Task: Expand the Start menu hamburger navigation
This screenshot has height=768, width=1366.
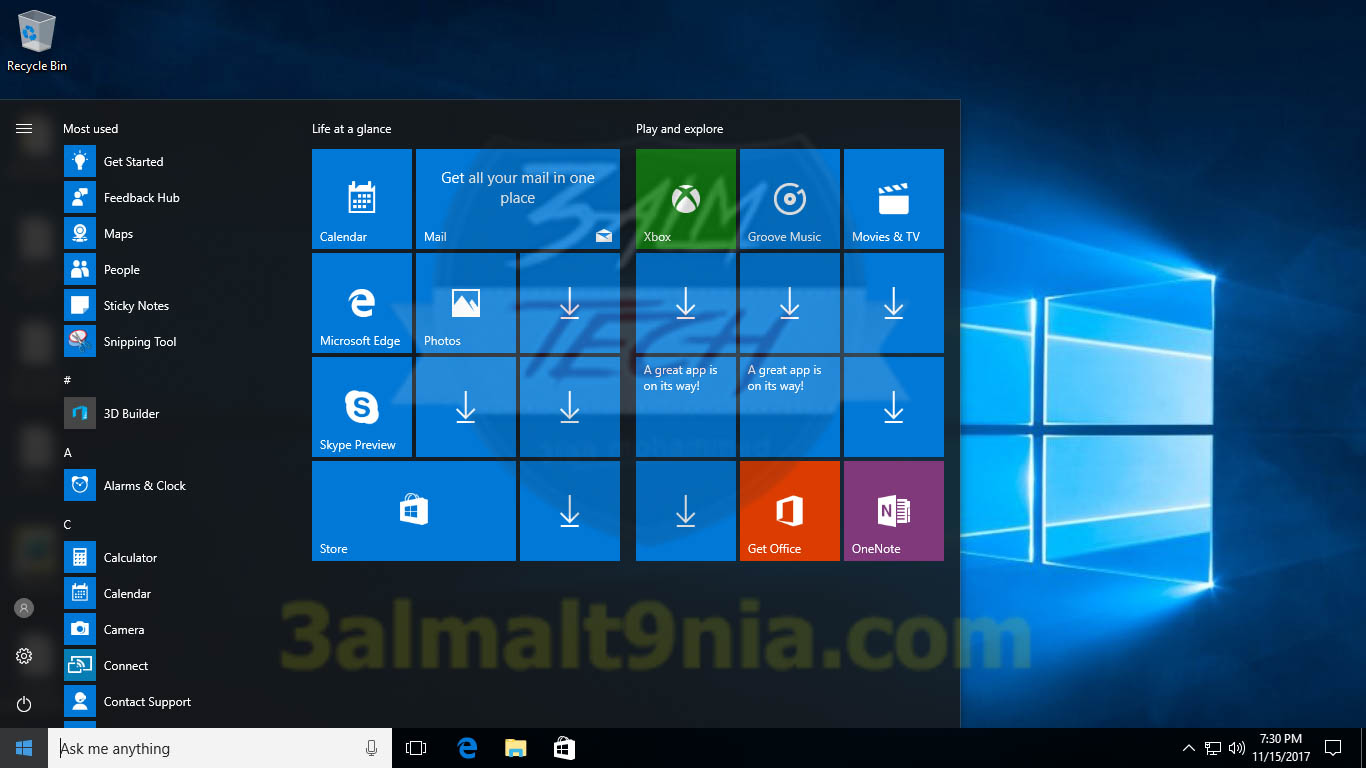Action: [x=24, y=128]
